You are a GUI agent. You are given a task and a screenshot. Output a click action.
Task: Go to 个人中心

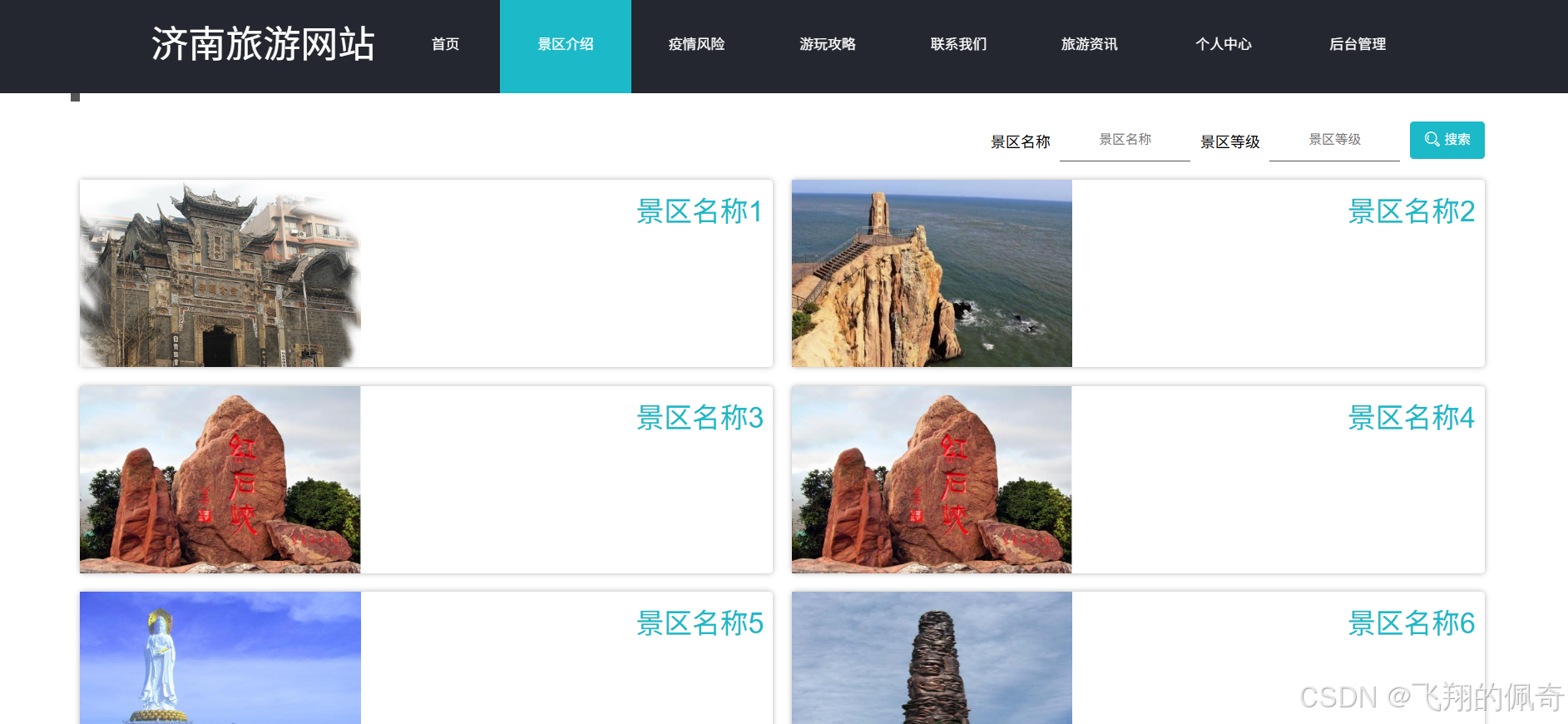coord(1224,44)
